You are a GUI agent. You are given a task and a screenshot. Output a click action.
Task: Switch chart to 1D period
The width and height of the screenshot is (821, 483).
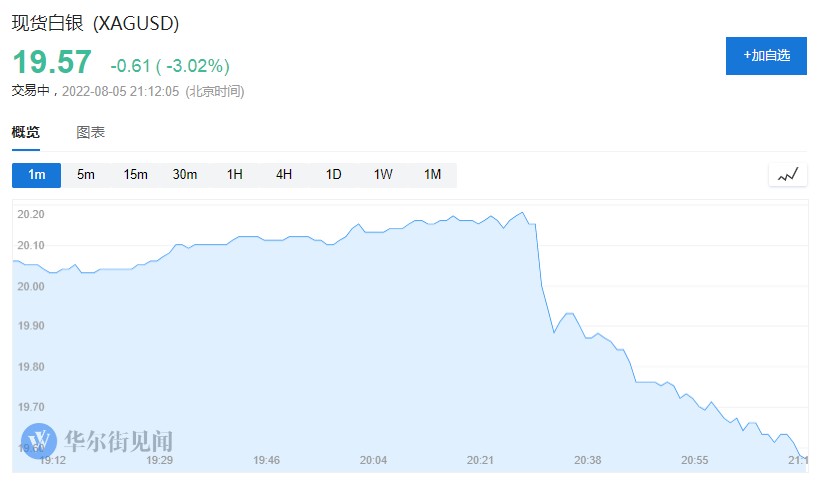[x=333, y=175]
